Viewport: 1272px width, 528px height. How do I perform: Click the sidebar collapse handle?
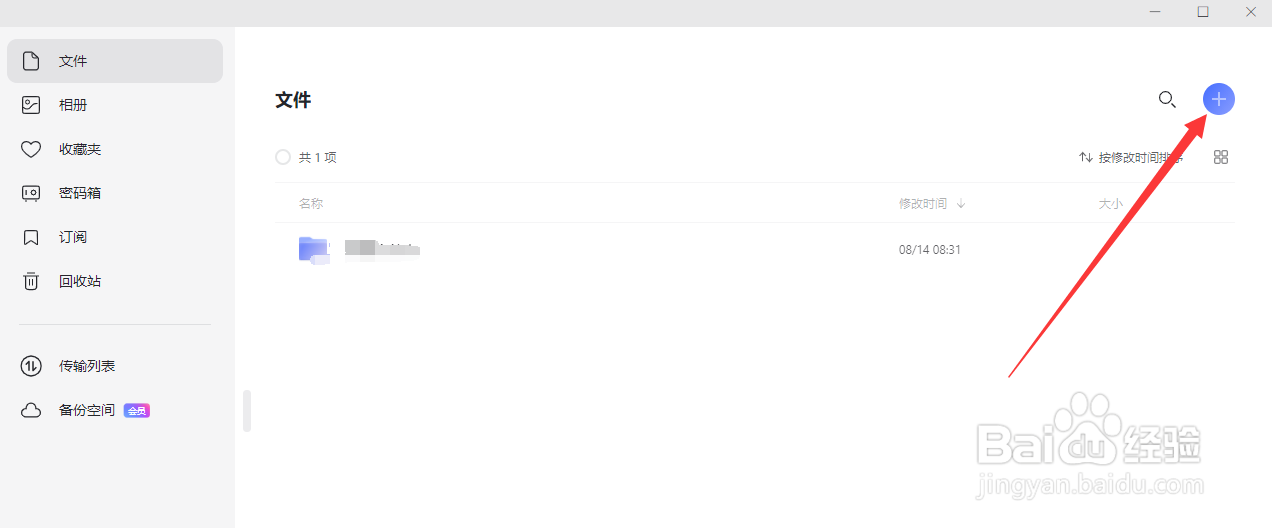[x=247, y=411]
